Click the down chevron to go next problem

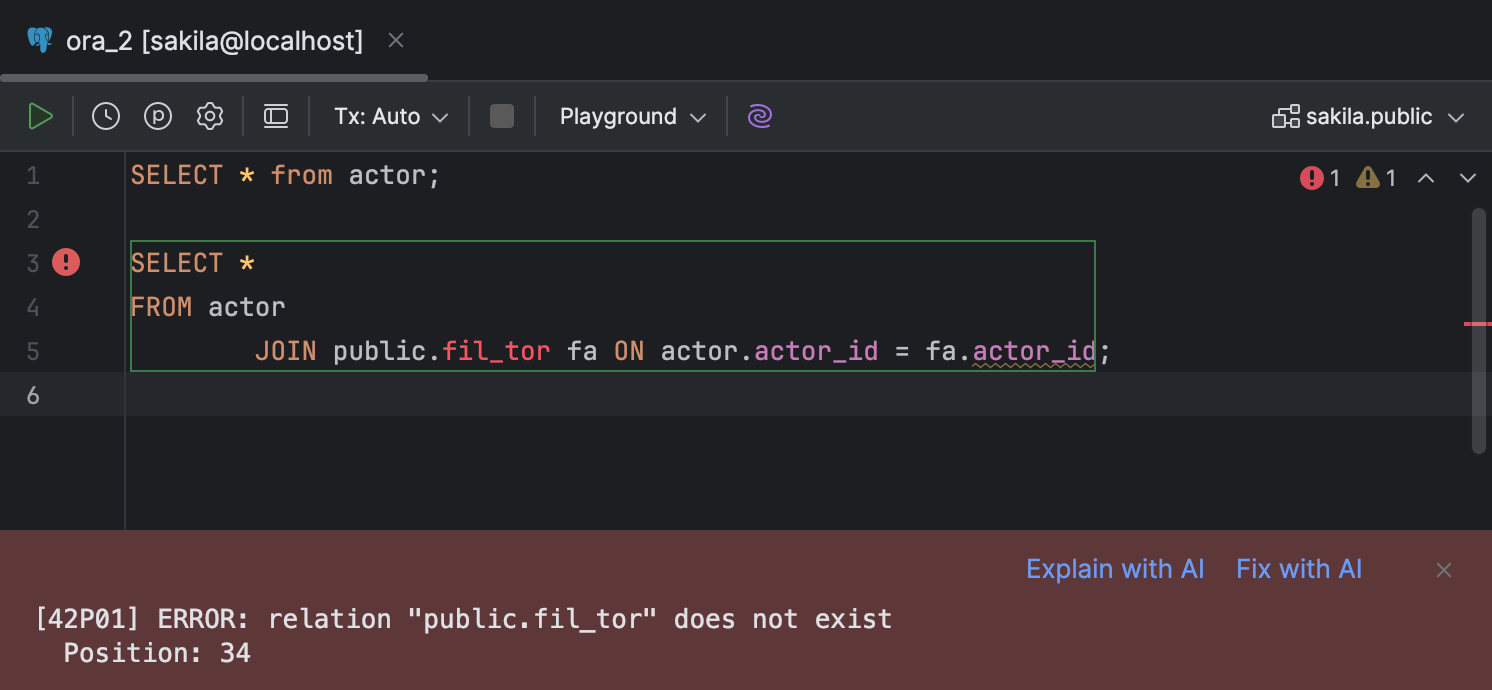(x=1468, y=177)
